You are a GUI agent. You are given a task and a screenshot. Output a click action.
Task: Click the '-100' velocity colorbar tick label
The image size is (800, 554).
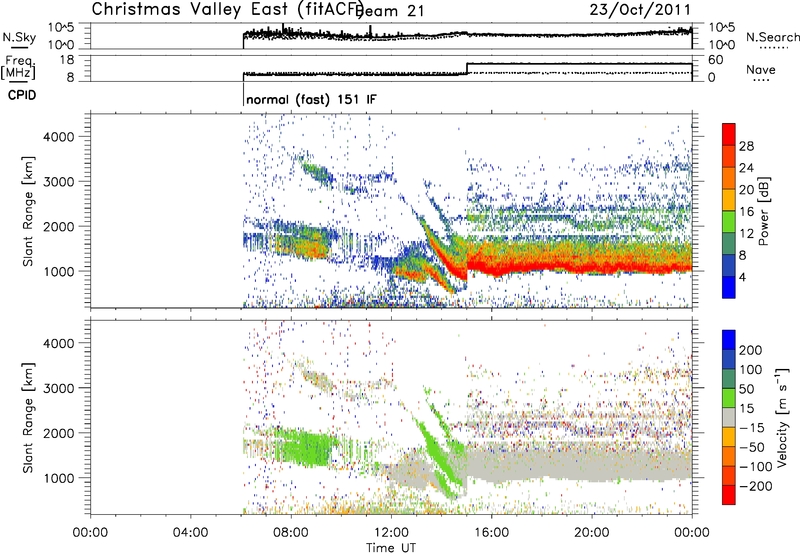pos(756,466)
